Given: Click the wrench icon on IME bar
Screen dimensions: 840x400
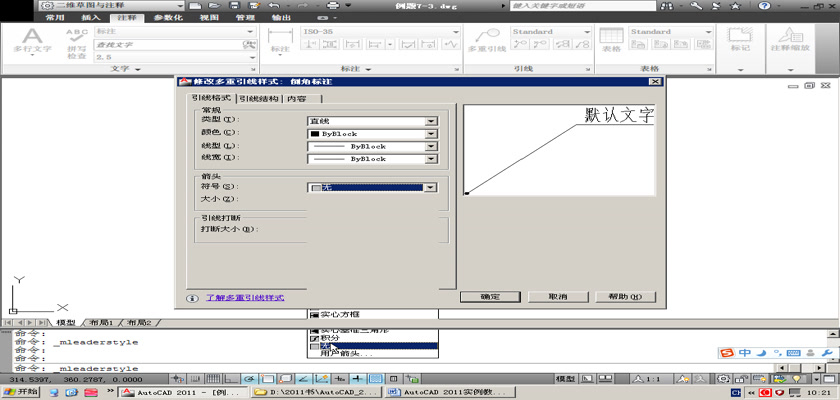Looking at the screenshot, I should 827,352.
